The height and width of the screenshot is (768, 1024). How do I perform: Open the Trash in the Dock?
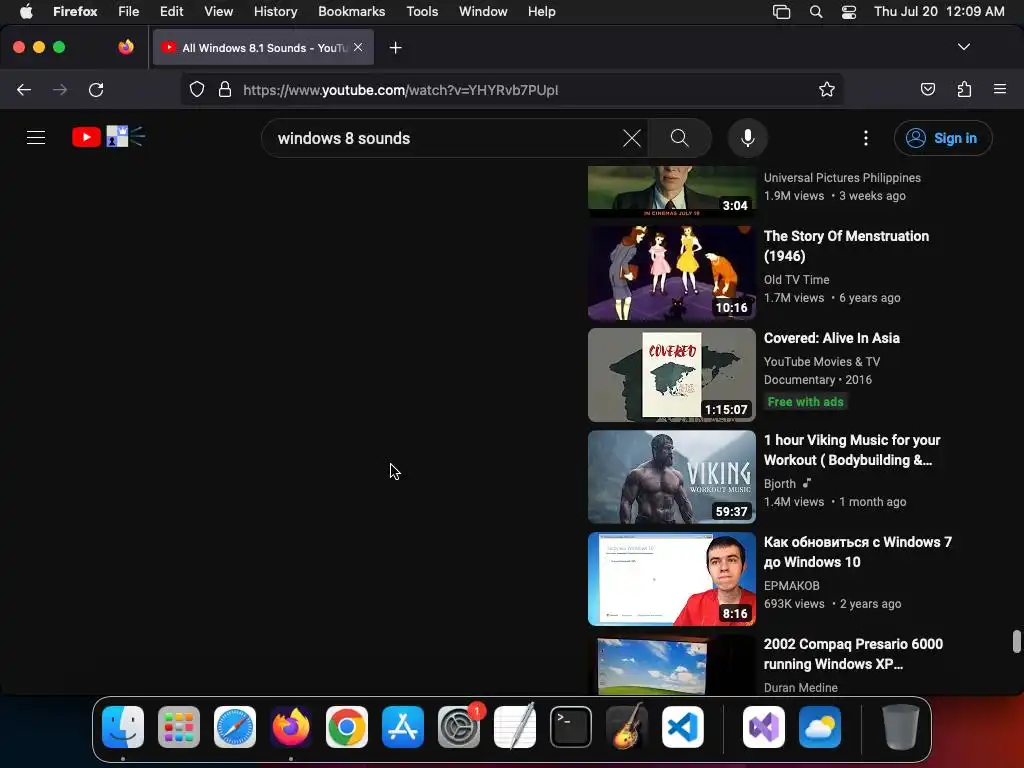pyautogui.click(x=901, y=727)
